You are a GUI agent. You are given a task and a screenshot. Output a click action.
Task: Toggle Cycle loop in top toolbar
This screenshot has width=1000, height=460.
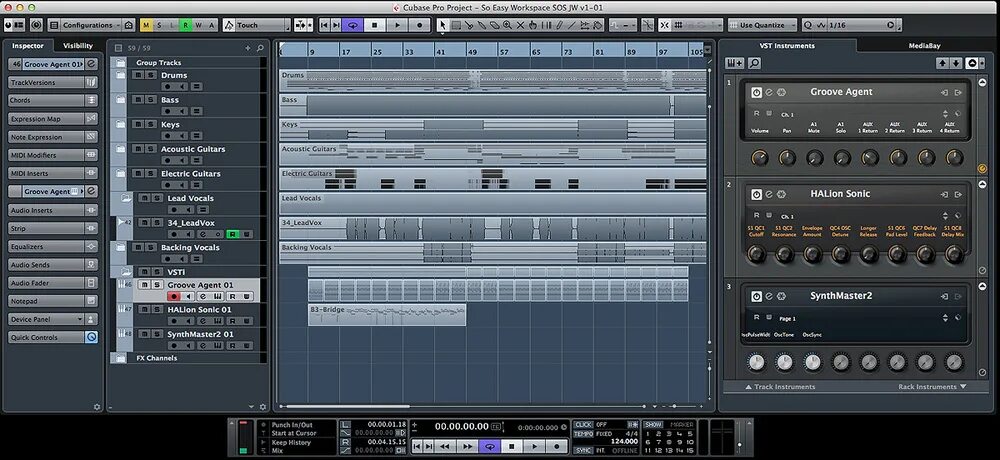click(353, 26)
